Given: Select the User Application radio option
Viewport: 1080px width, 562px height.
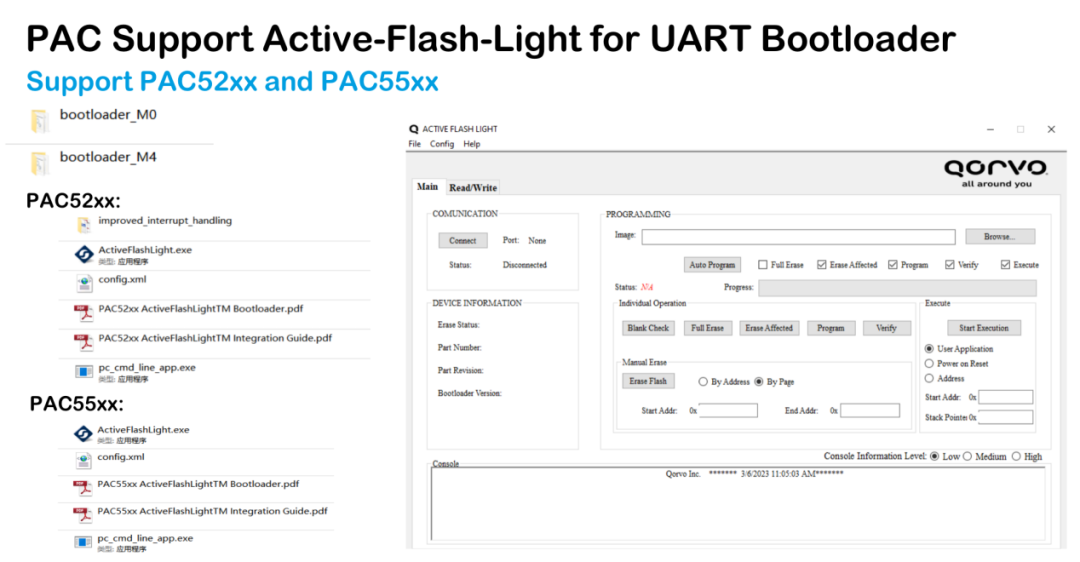Looking at the screenshot, I should pyautogui.click(x=929, y=348).
